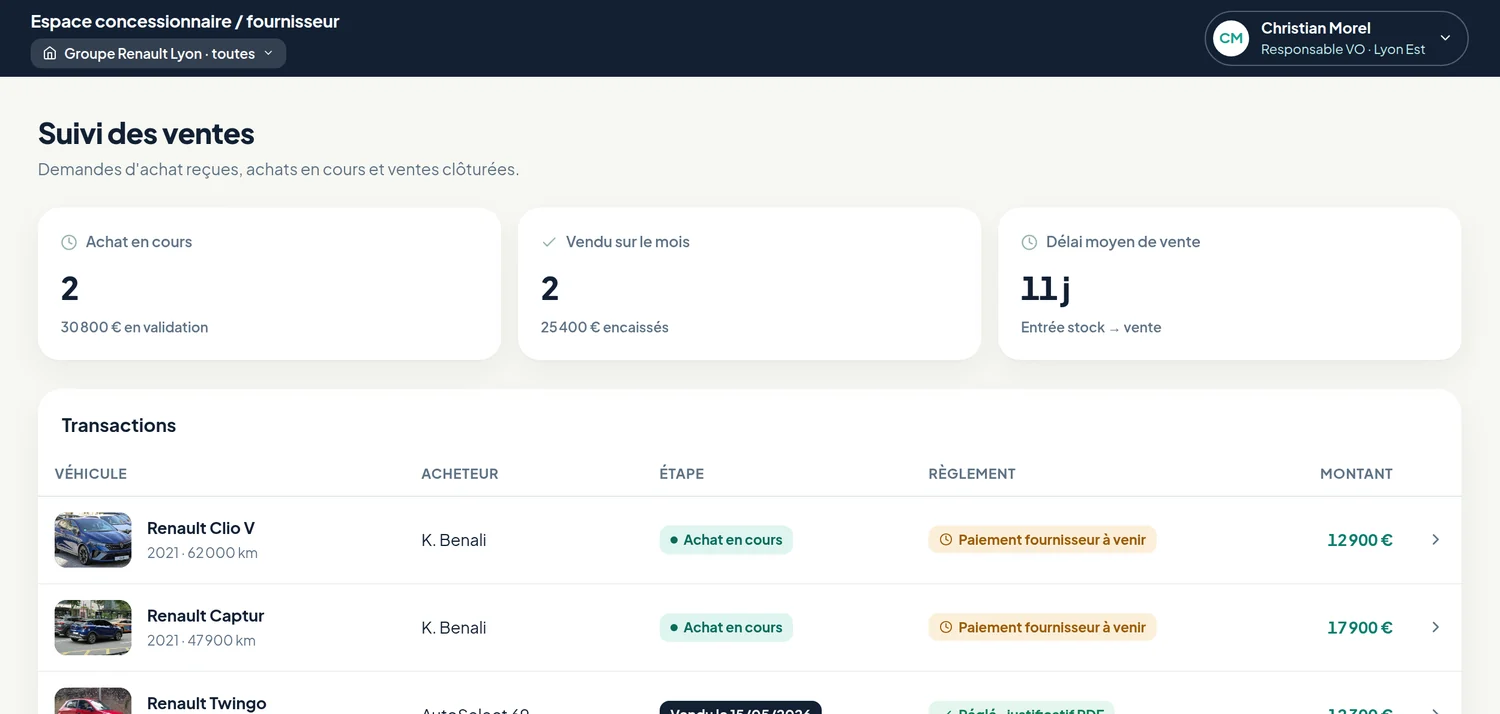Click Paiement fournisseur à venir on Clio row

[x=1042, y=540]
